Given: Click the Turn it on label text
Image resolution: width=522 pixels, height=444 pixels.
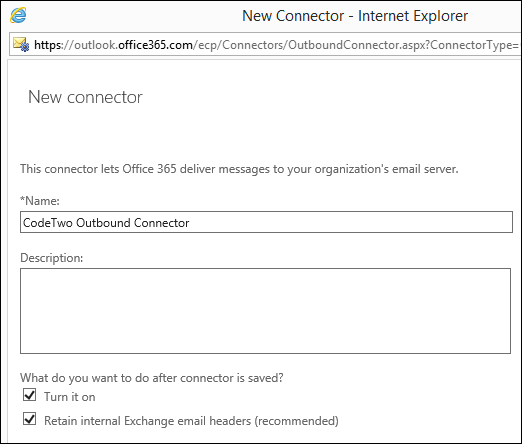Looking at the screenshot, I should point(70,397).
